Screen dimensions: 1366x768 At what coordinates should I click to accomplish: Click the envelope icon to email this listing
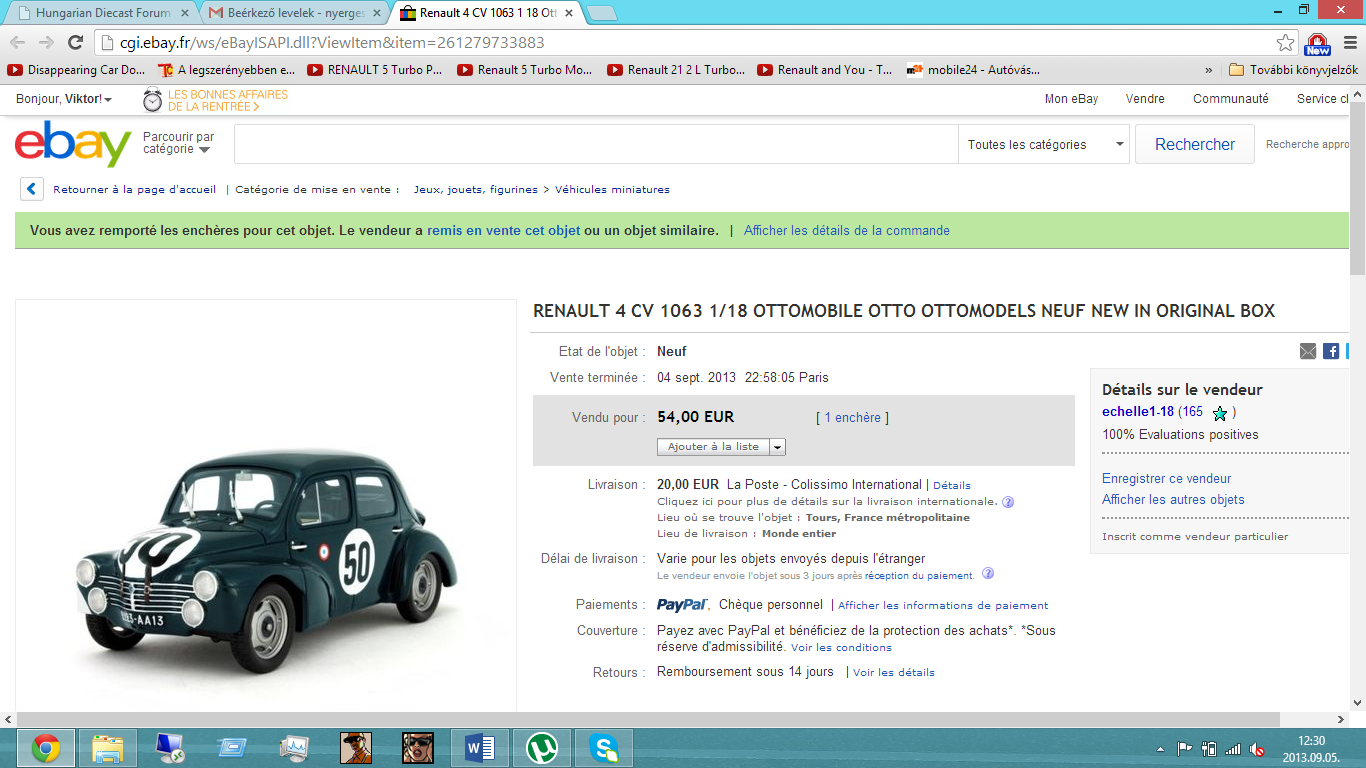click(x=1308, y=351)
